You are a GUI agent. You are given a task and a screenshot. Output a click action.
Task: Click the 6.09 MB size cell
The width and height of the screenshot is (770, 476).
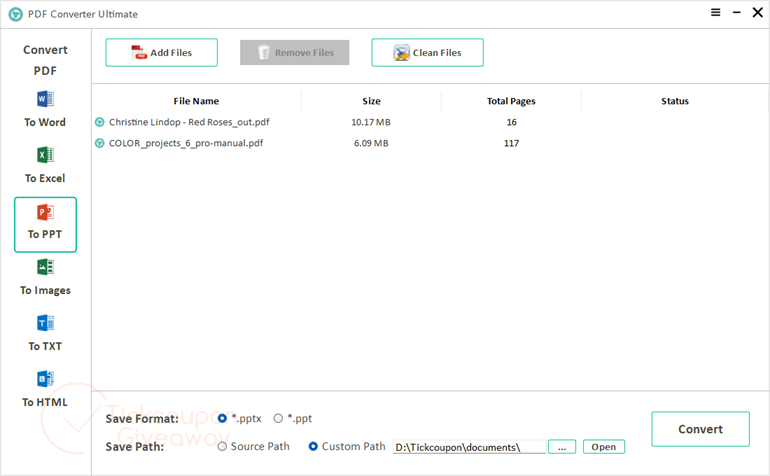pyautogui.click(x=371, y=143)
